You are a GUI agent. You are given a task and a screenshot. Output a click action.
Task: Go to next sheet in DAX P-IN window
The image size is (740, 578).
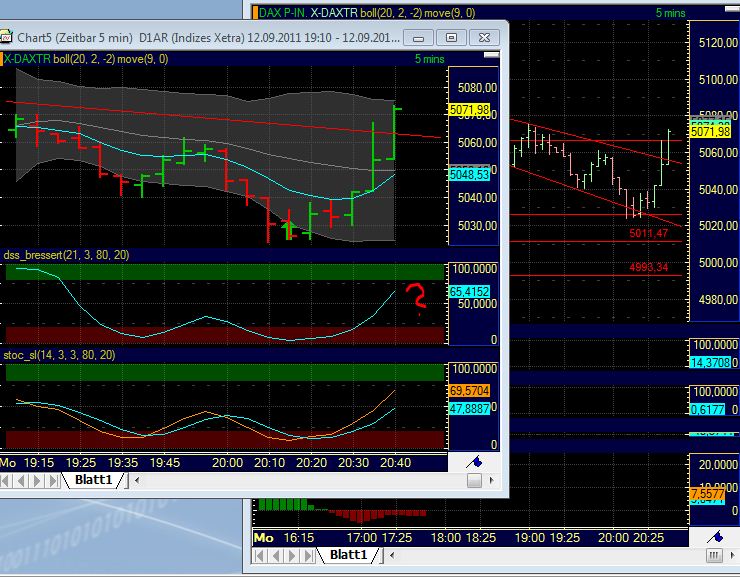point(292,555)
